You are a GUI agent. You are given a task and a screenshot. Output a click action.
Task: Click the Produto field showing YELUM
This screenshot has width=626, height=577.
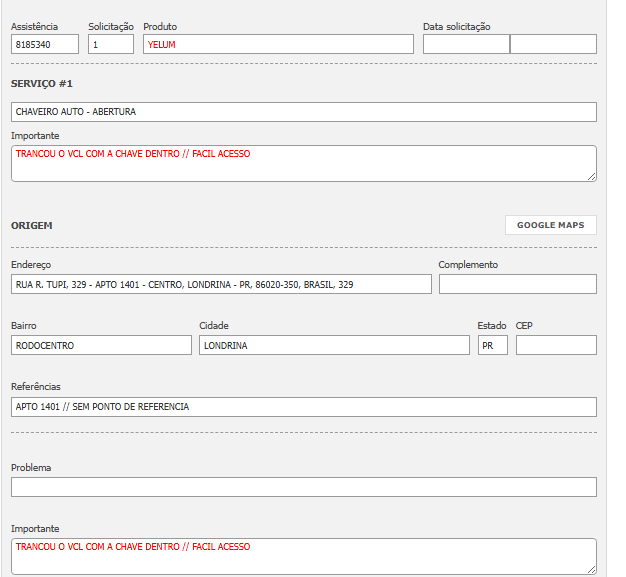pyautogui.click(x=277, y=44)
